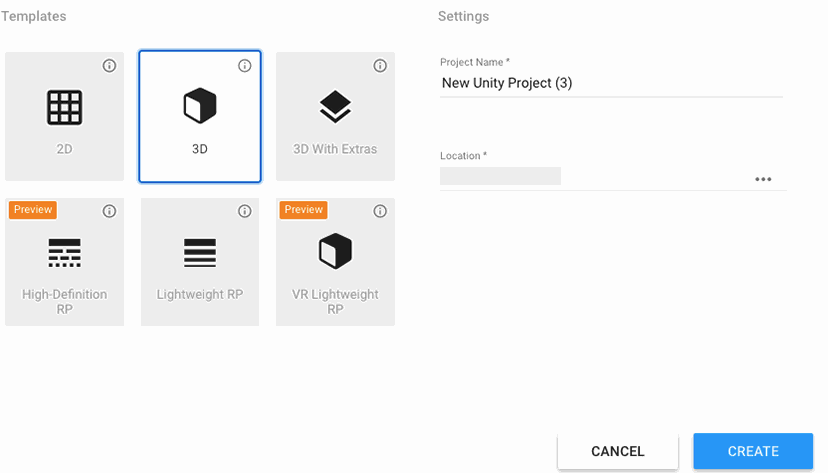Show info for 3D With Extras template

[x=380, y=66]
